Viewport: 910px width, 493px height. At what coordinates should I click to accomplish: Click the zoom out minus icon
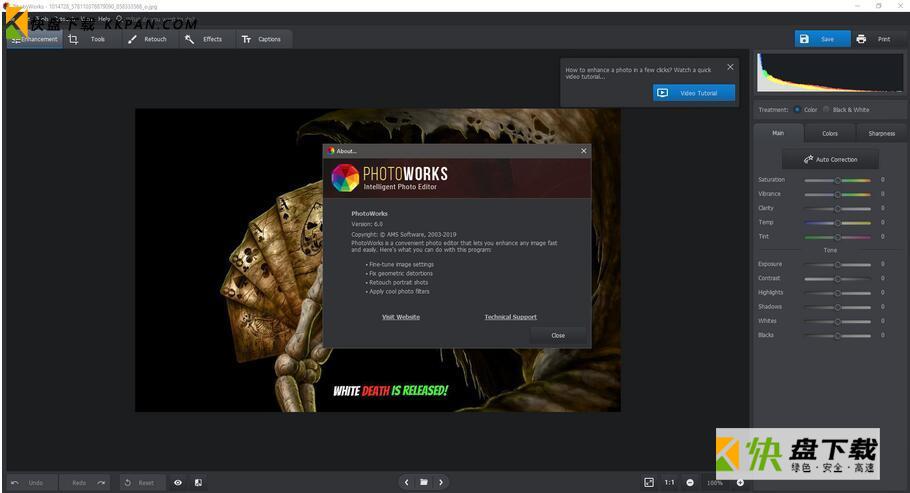point(689,483)
